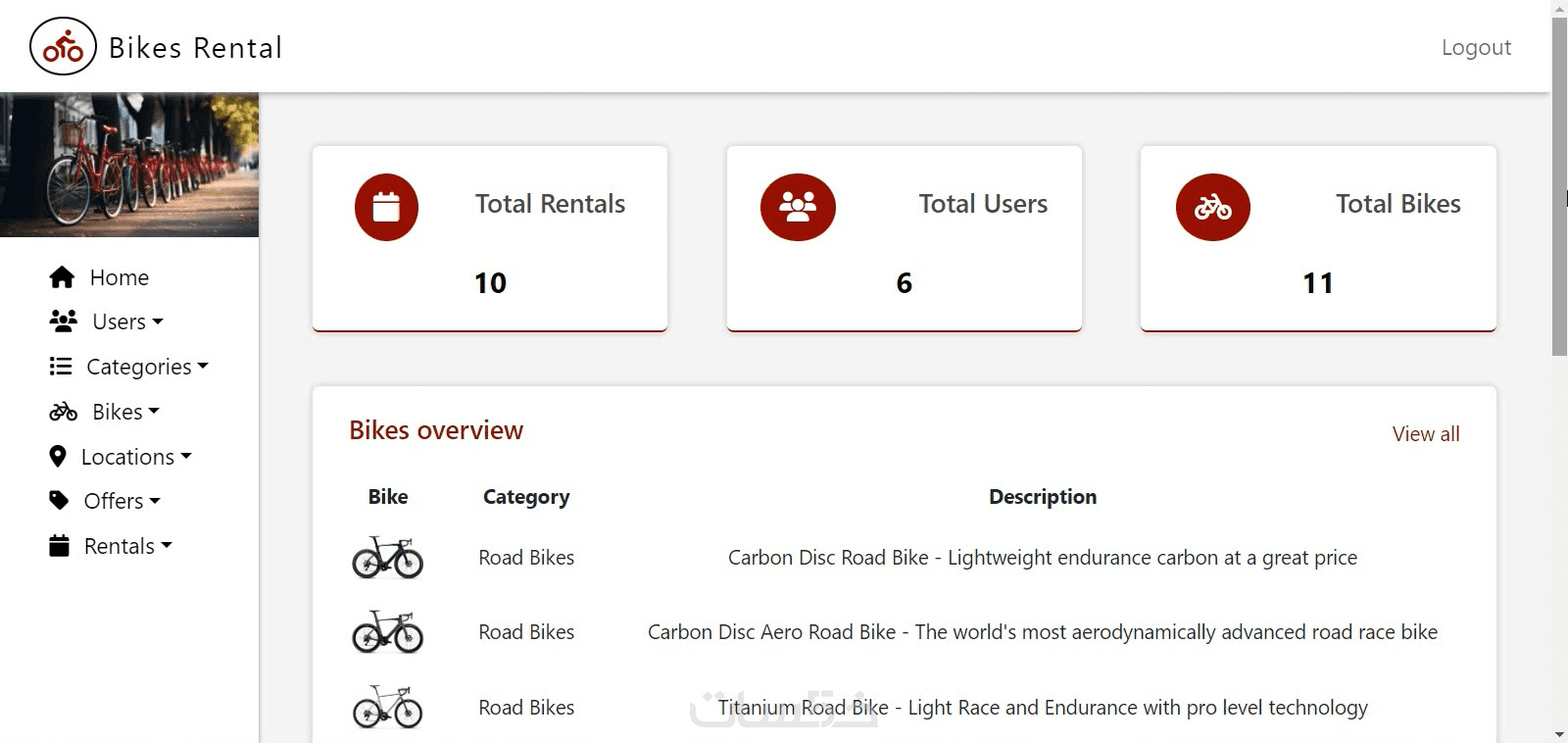Log out using the Logout link

[1476, 47]
